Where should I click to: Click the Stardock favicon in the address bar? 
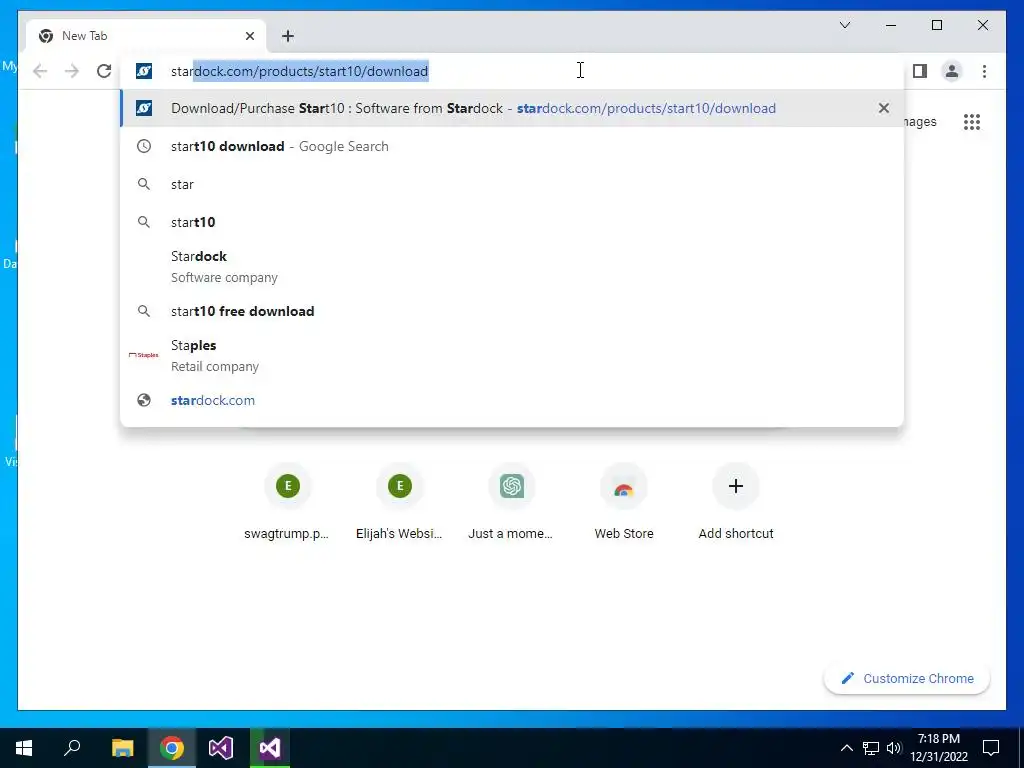pos(144,71)
